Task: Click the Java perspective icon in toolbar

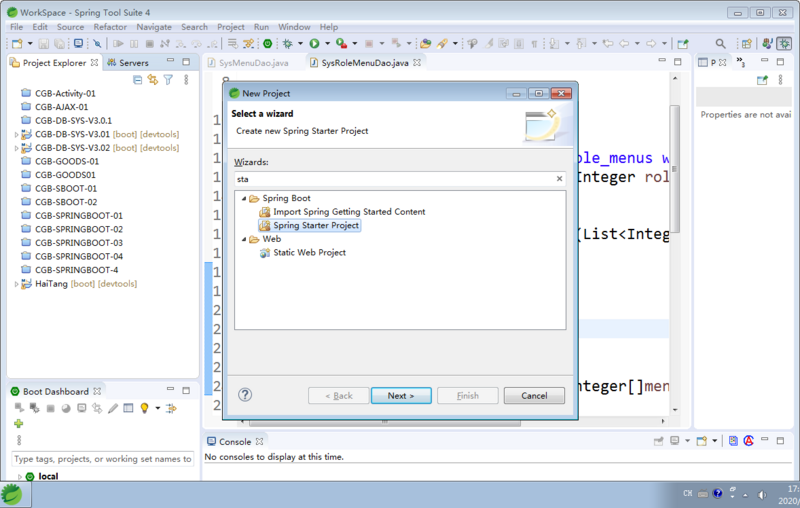Action: coord(767,44)
